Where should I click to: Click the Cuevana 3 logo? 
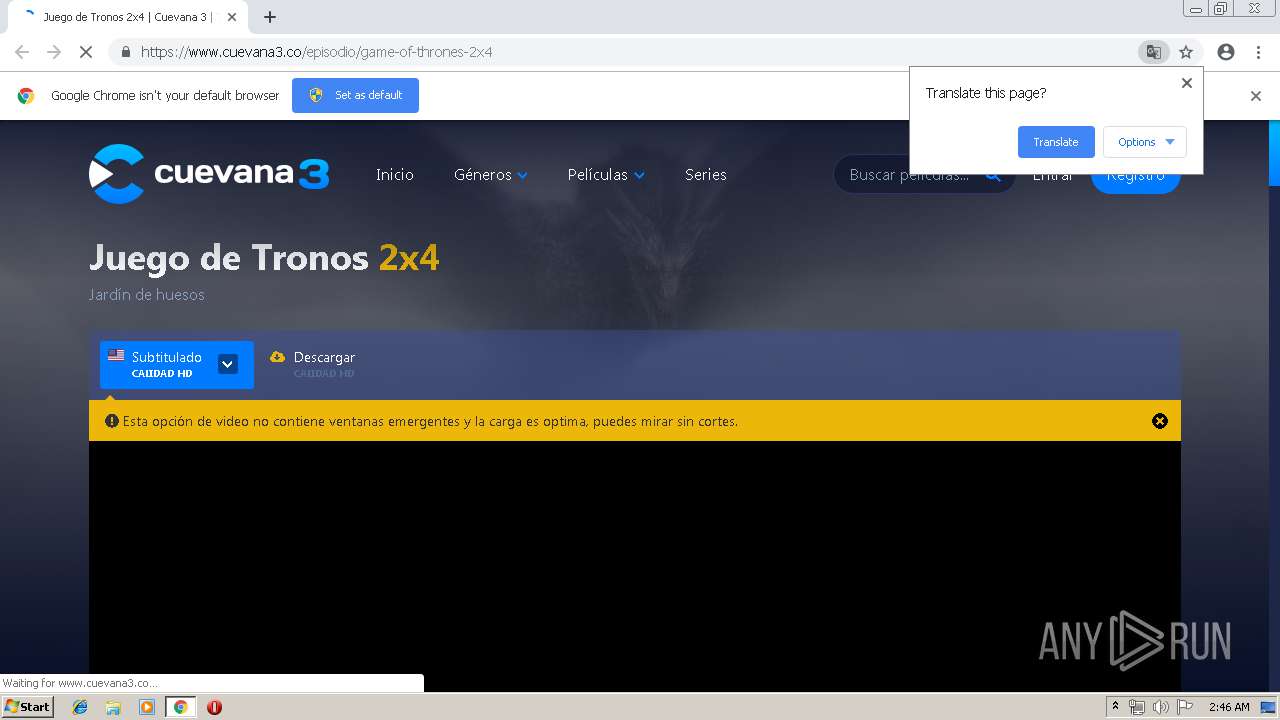coord(209,174)
